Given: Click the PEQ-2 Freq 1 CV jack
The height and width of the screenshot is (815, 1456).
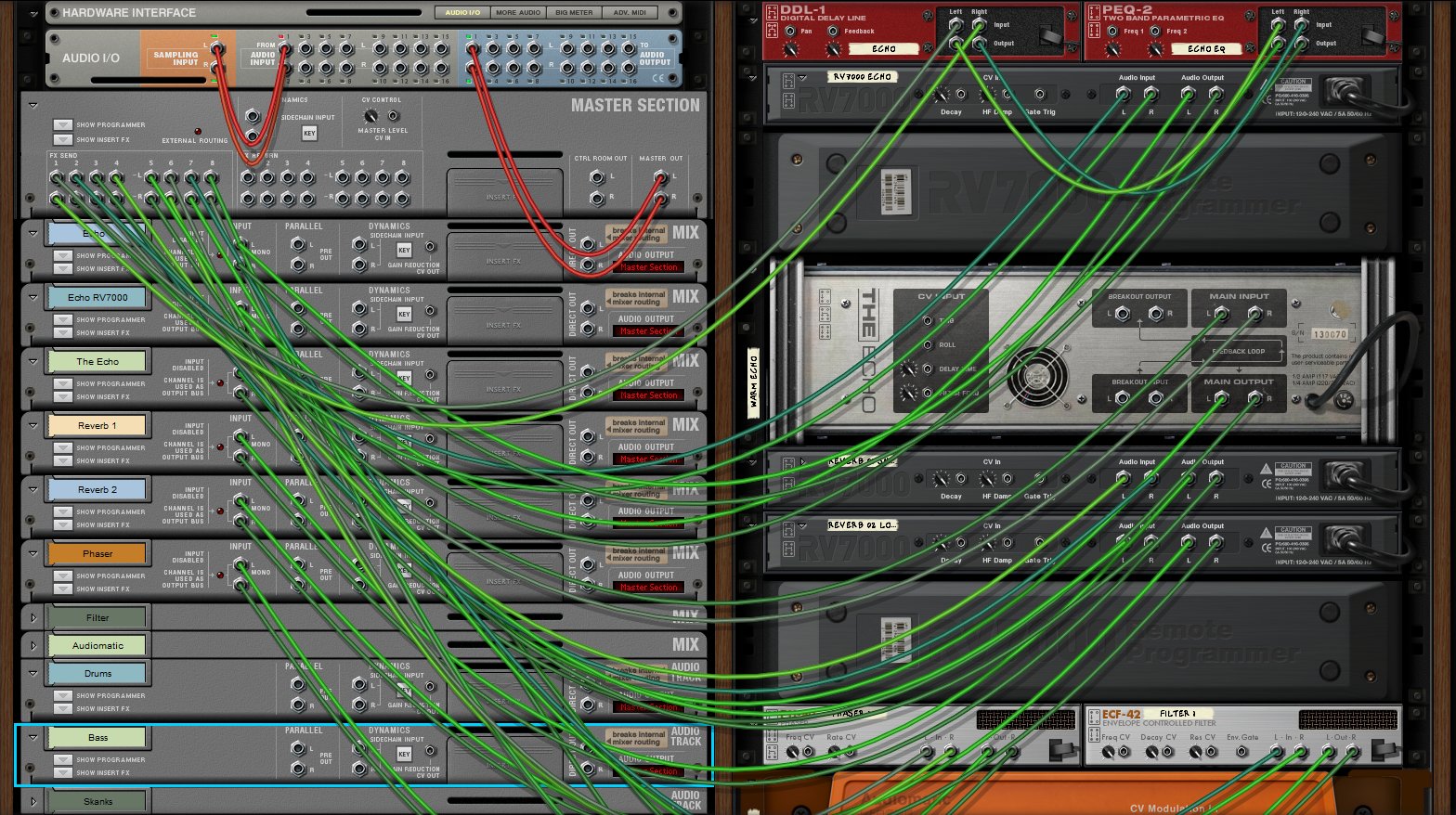Looking at the screenshot, I should (x=1112, y=31).
